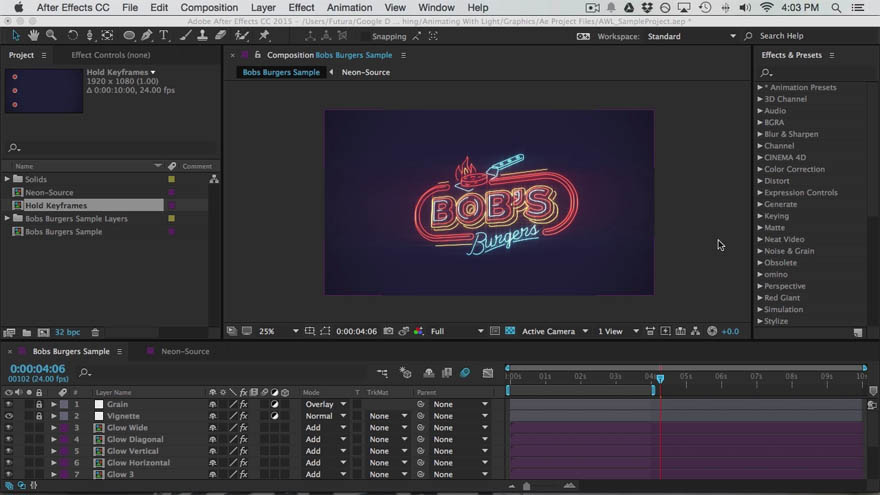Switch to the Neon-Source timeline tab
This screenshot has width=880, height=495.
pos(185,351)
